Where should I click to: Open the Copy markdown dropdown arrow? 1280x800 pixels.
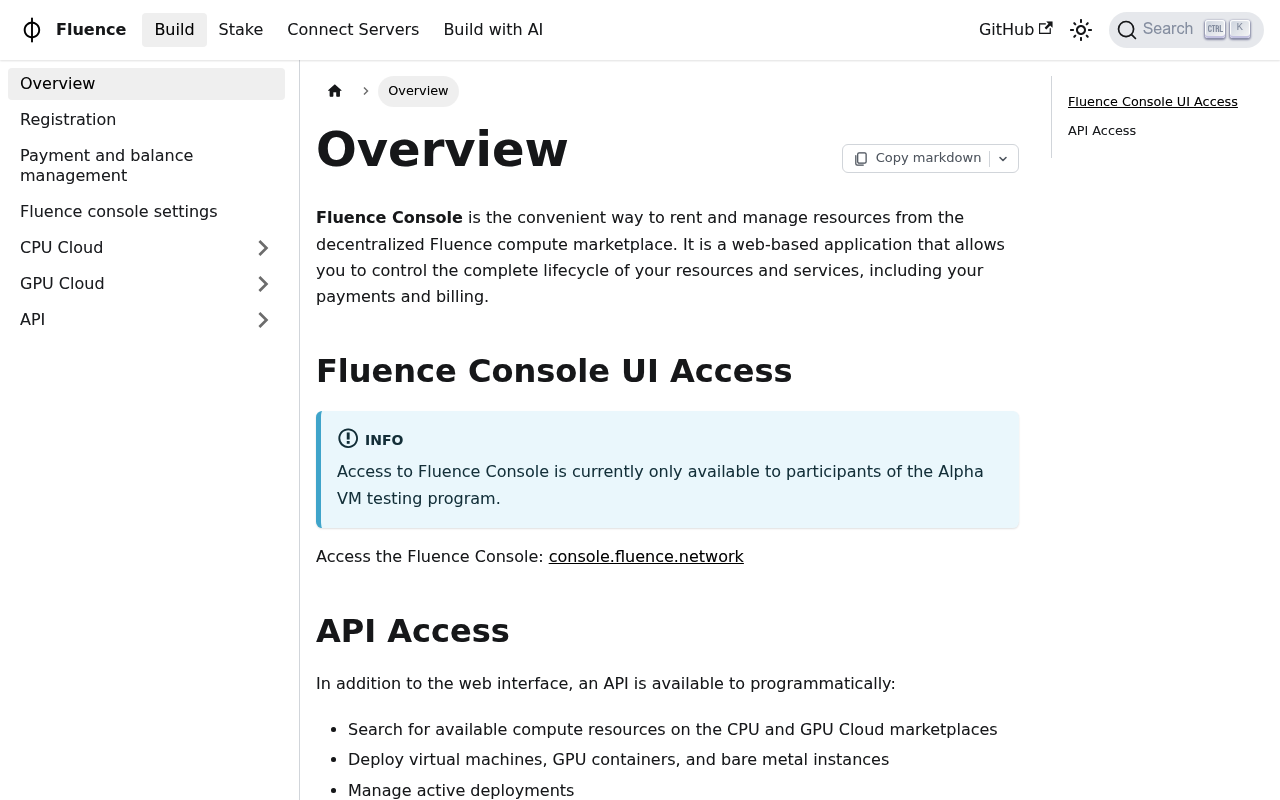[1003, 159]
